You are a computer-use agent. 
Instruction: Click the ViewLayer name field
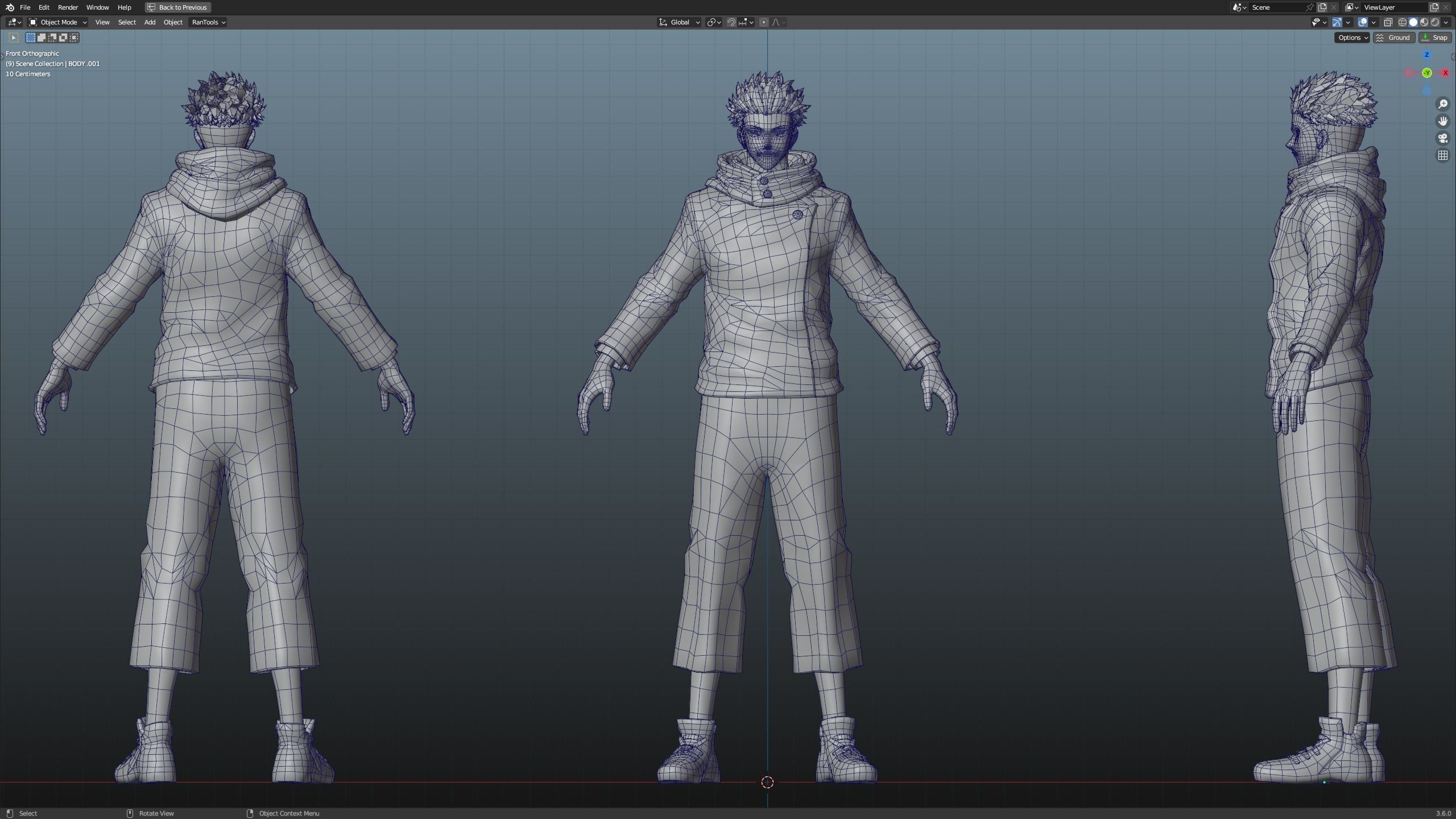[1395, 7]
